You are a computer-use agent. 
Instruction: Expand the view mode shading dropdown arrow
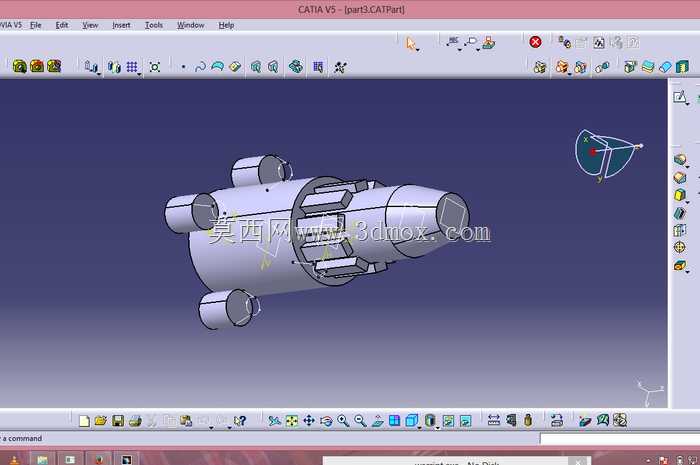438,428
